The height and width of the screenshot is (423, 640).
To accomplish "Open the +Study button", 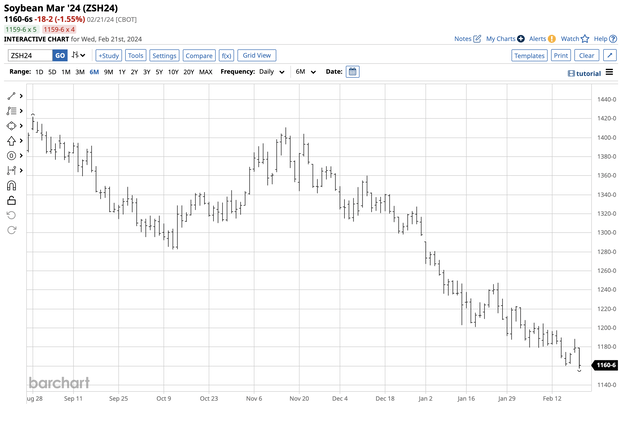I will 109,56.
